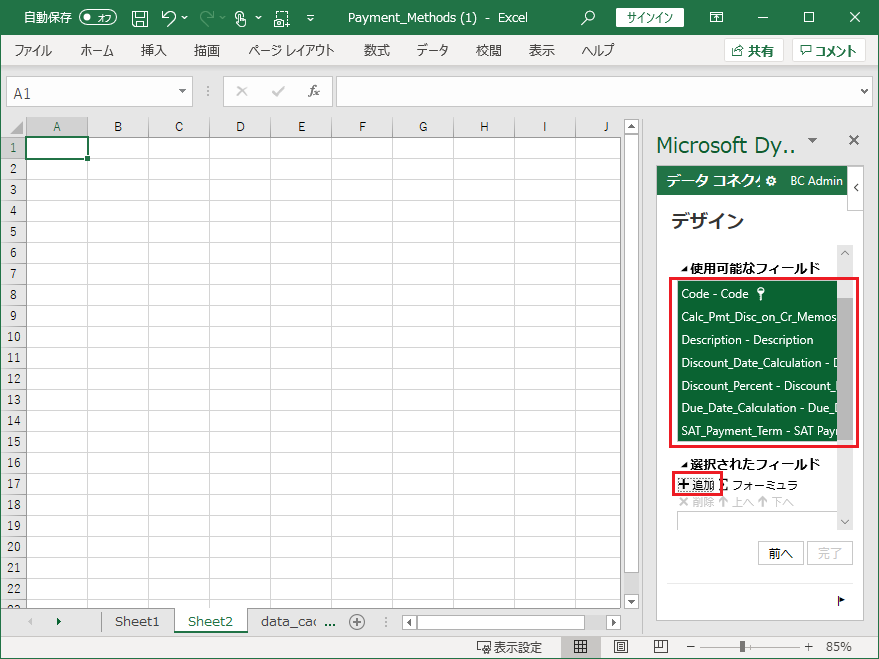Expand the formula bar
This screenshot has width=879, height=659.
pos(864,91)
